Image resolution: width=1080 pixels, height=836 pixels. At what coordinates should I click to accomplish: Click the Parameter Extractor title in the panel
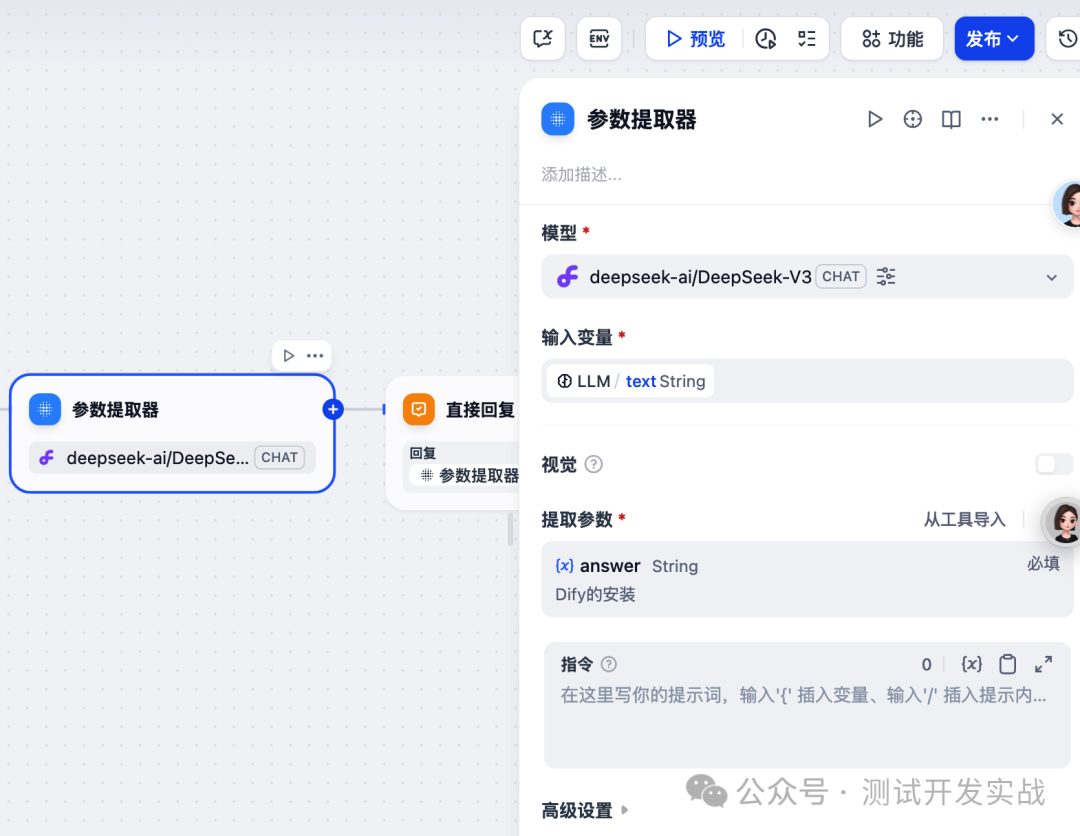(641, 119)
